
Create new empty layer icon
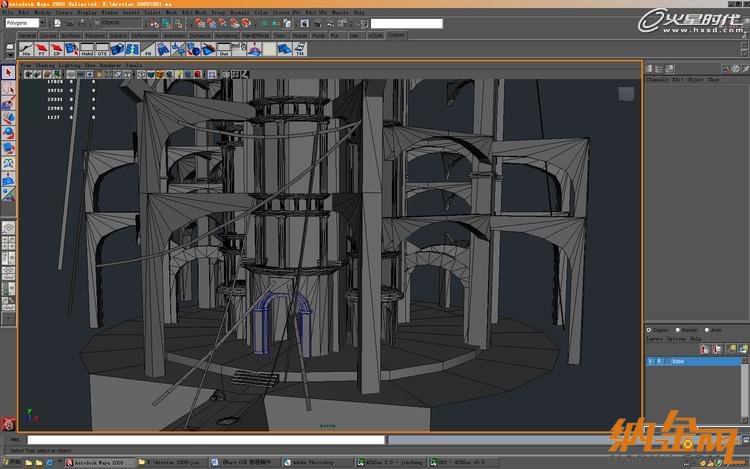(x=733, y=349)
